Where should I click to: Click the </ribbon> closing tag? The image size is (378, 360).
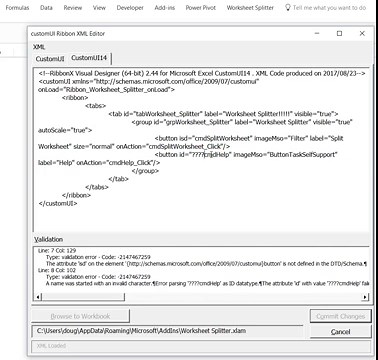tap(76, 195)
